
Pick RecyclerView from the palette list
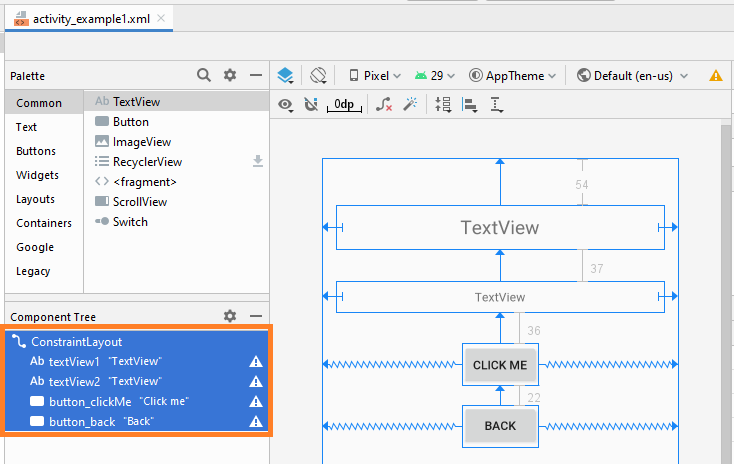176,162
